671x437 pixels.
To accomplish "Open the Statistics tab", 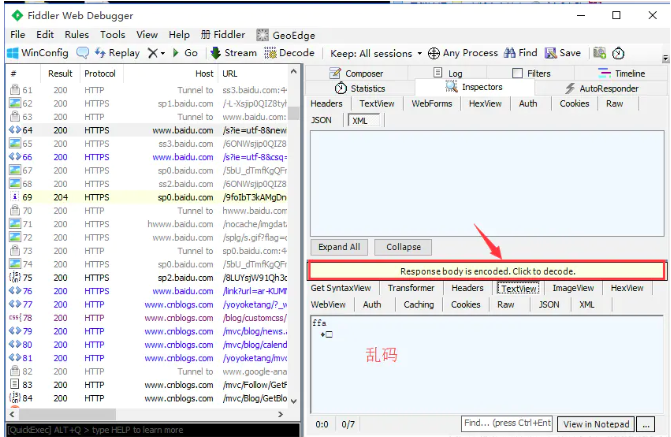I will pos(360,89).
